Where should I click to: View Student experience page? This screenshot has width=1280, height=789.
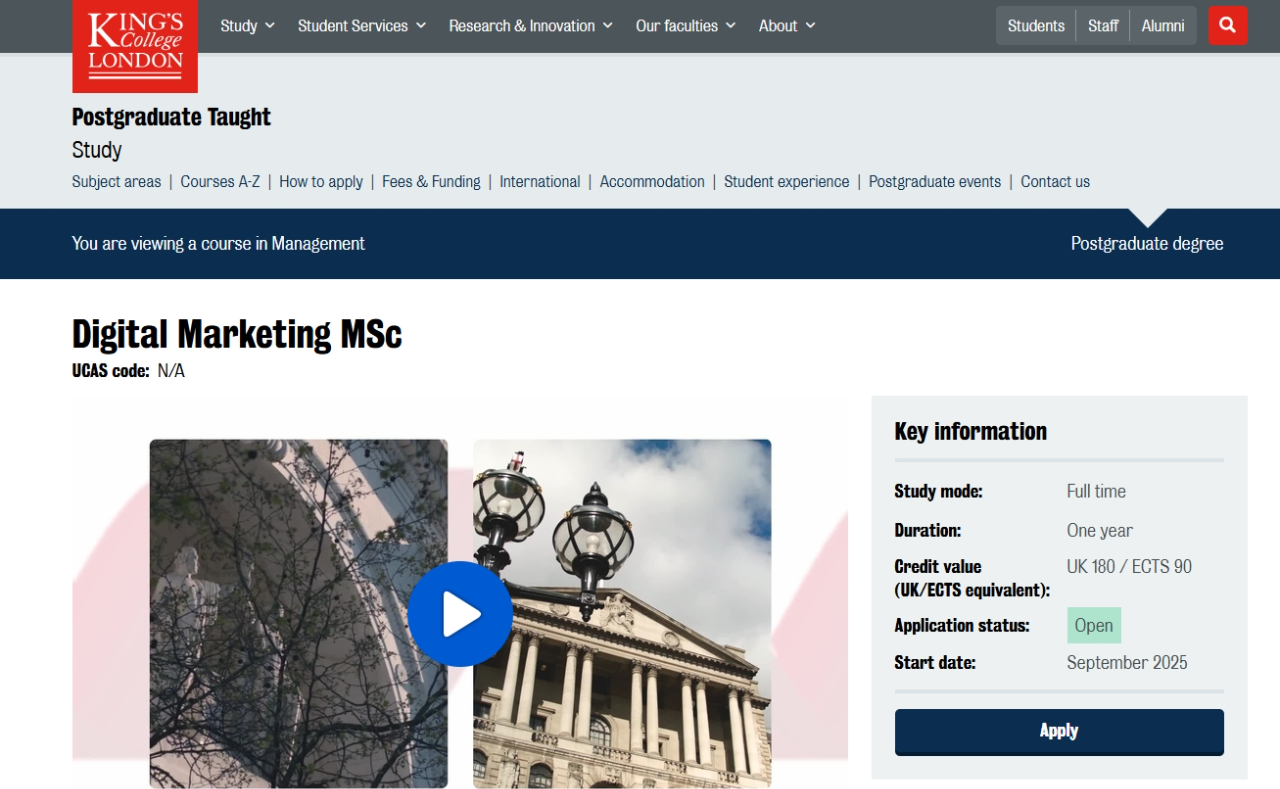coord(786,182)
